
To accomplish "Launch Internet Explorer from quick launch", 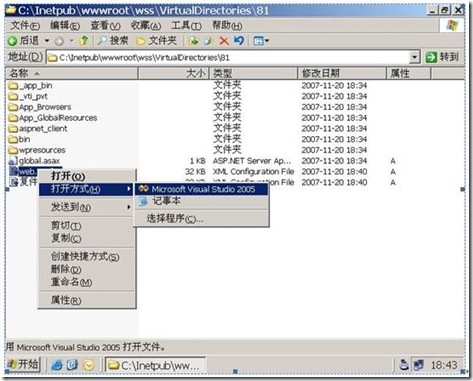I will click(56, 365).
